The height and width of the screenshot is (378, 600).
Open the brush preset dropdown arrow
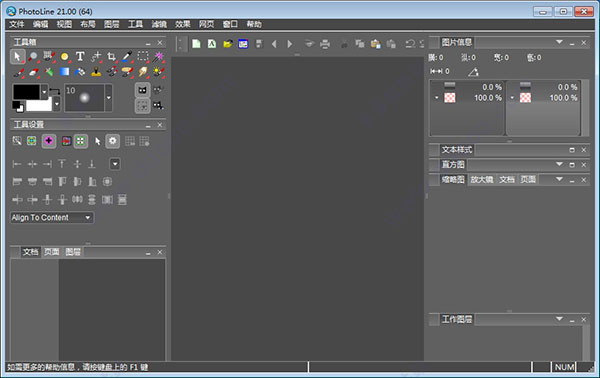[109, 98]
